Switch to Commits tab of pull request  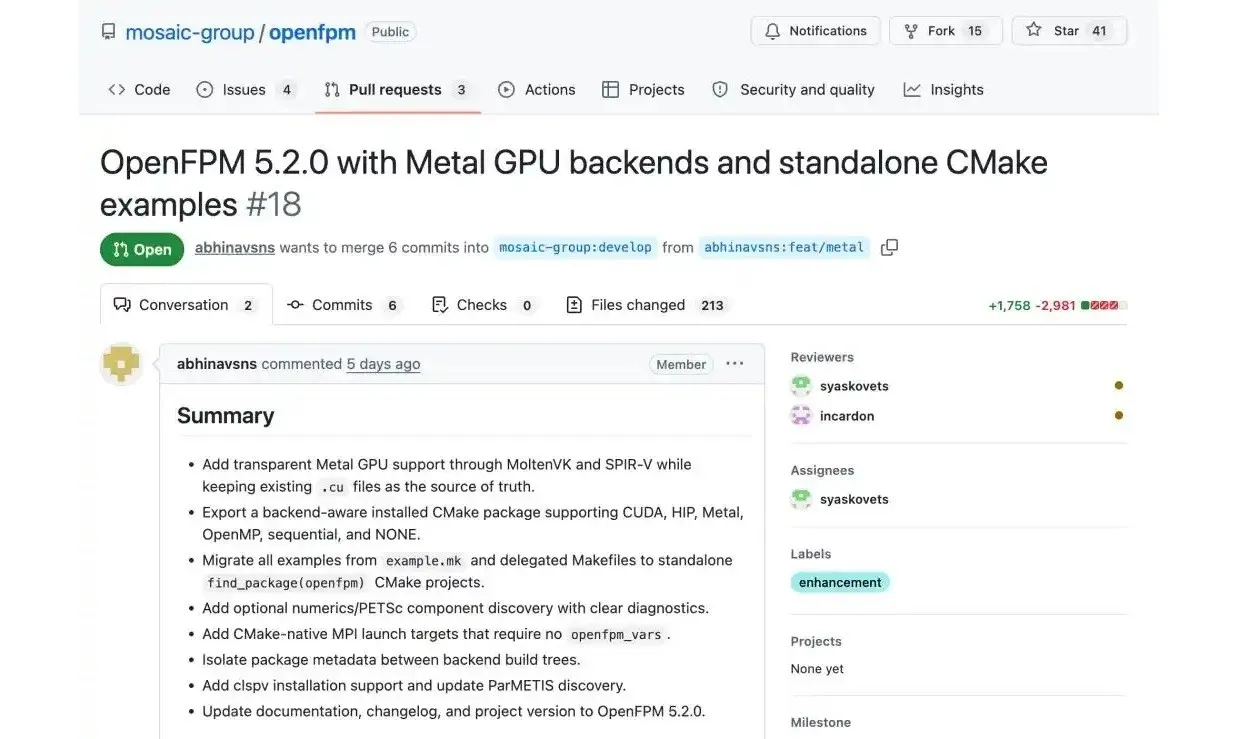click(x=344, y=305)
